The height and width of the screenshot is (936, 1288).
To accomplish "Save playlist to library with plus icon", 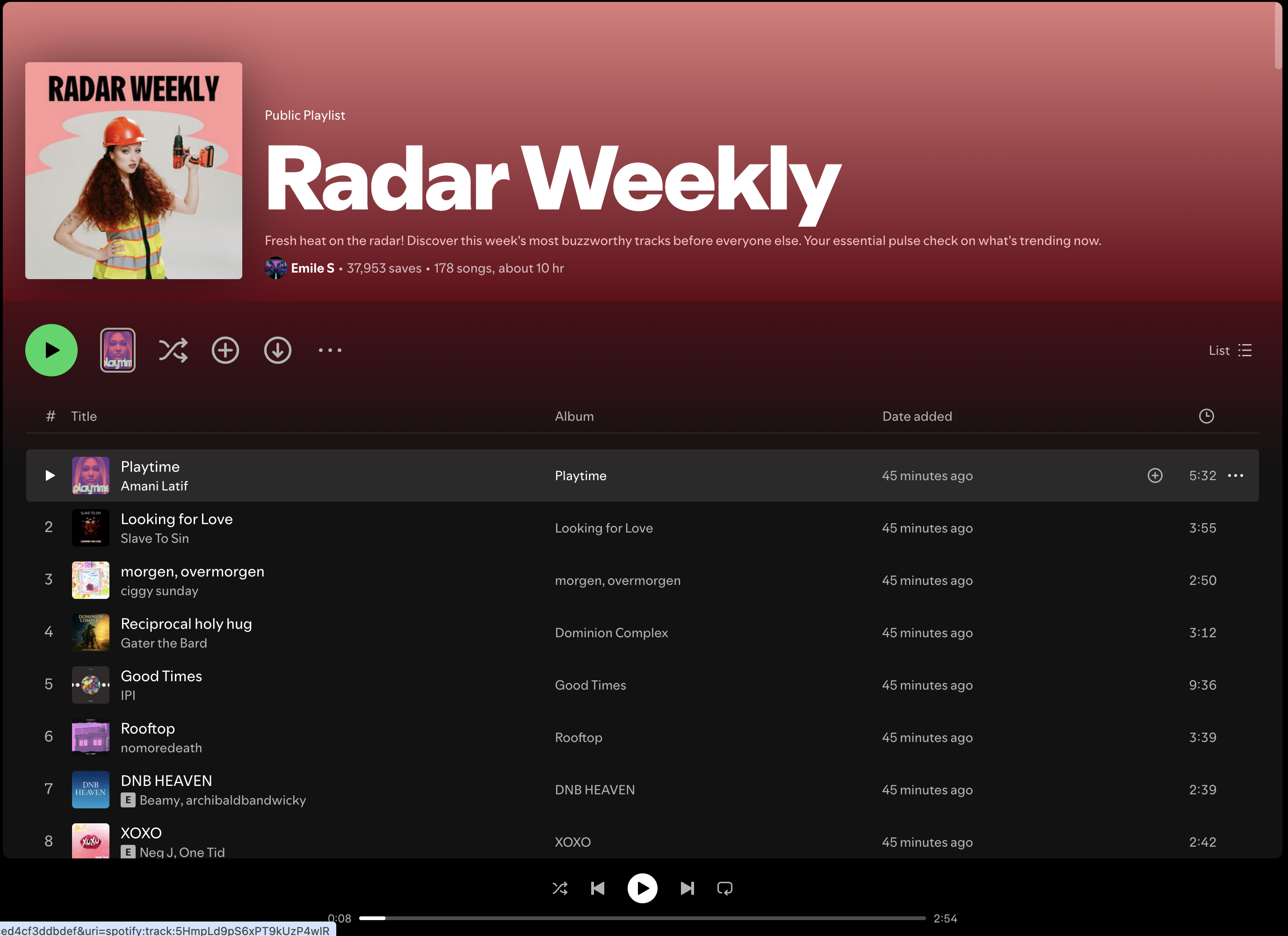I will tap(225, 350).
